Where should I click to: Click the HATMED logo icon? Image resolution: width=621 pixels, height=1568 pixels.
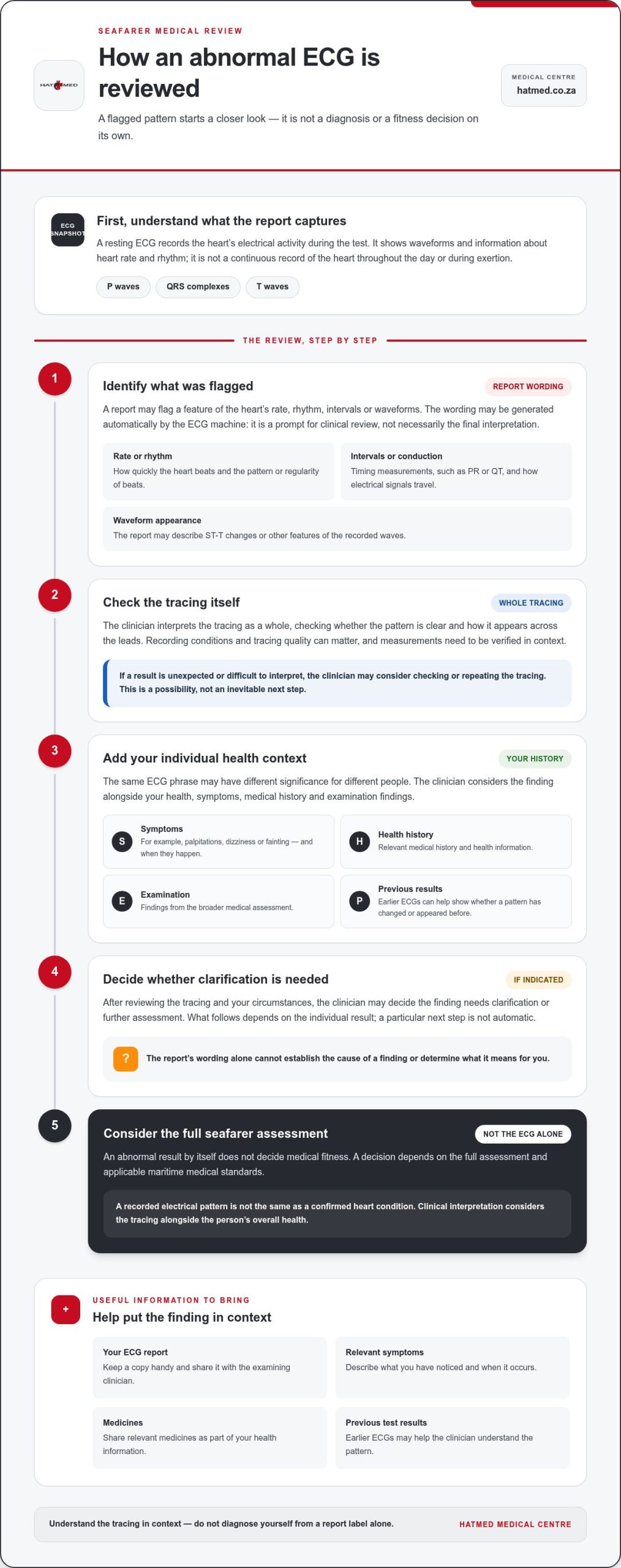coord(59,85)
